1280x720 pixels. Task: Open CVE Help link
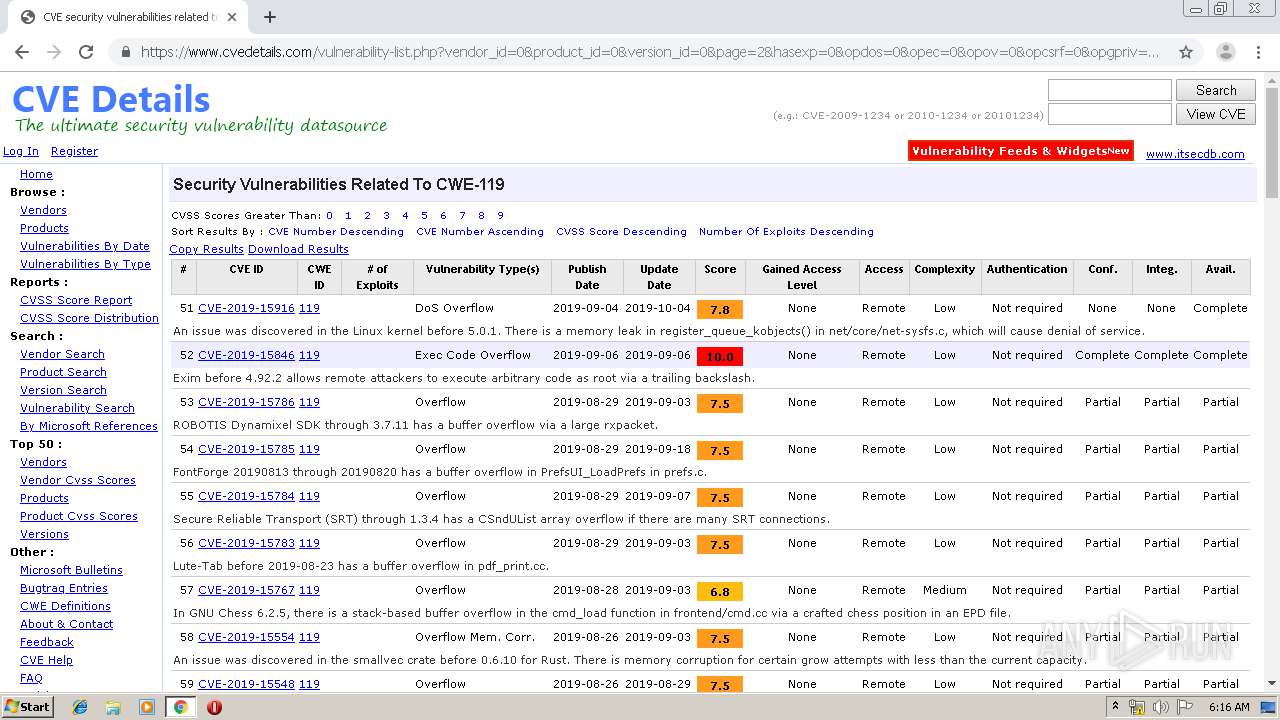pos(46,660)
